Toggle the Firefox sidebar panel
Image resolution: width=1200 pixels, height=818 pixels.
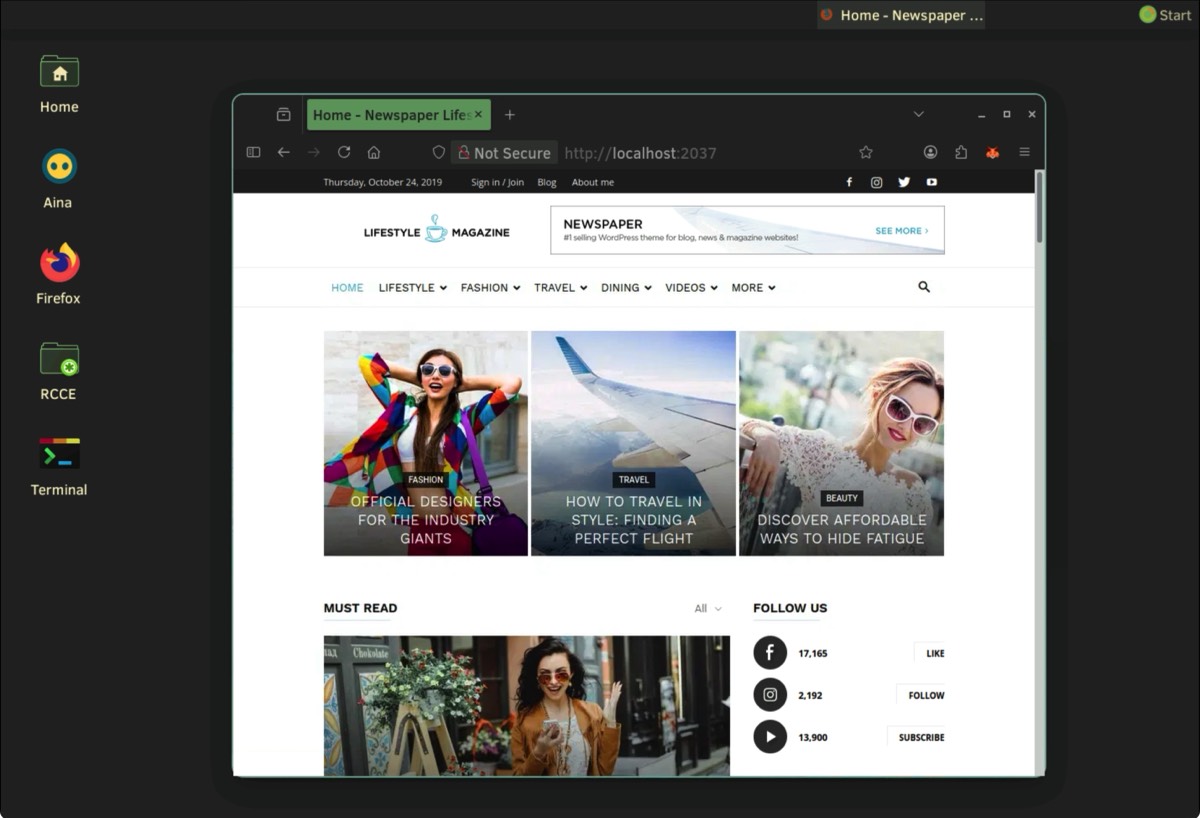[253, 152]
